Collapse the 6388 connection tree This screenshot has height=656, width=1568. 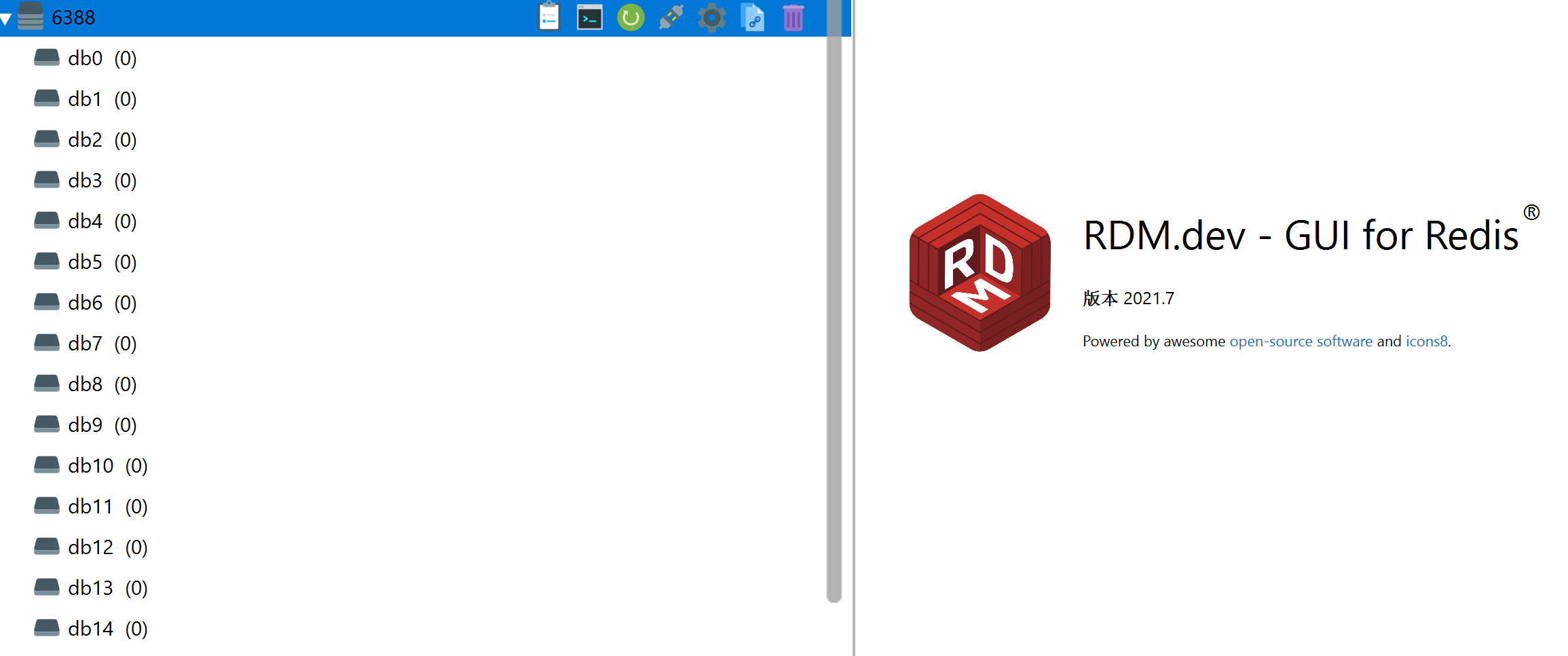tap(6, 19)
